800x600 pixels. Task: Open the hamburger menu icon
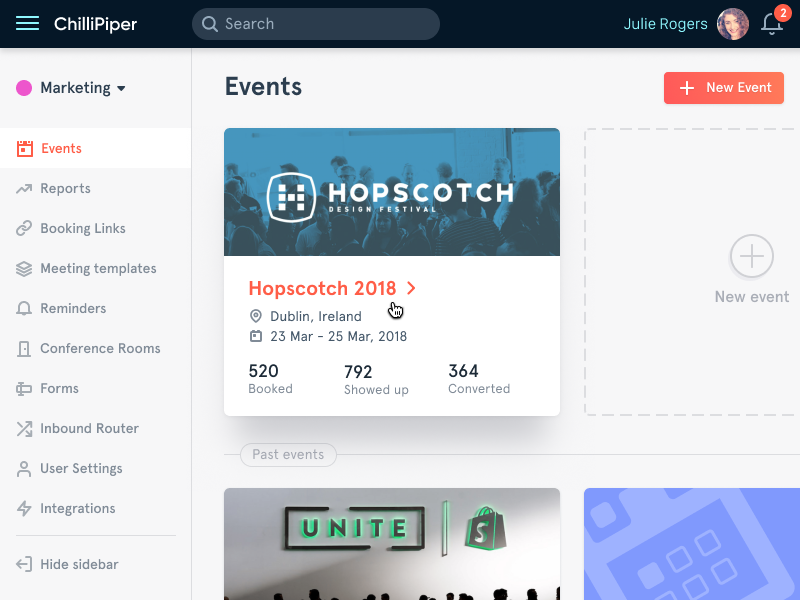pos(27,23)
